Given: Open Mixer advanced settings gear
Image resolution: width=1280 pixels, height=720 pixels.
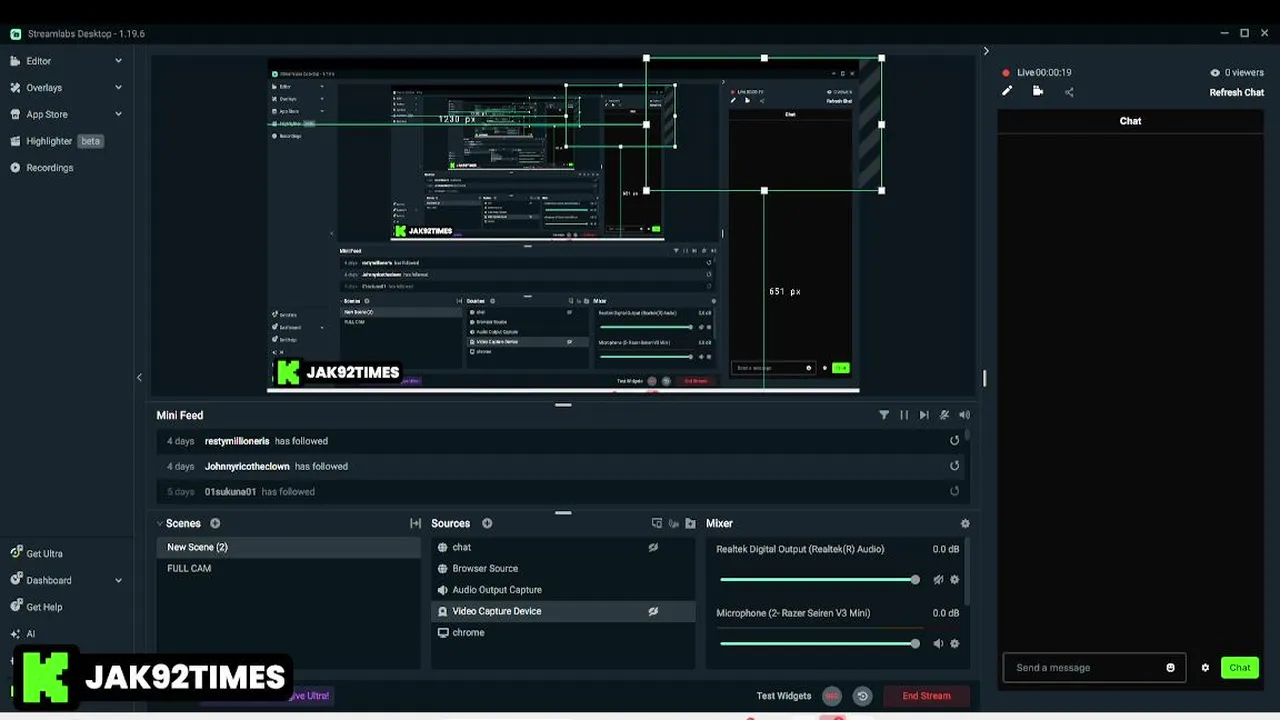Looking at the screenshot, I should [965, 523].
